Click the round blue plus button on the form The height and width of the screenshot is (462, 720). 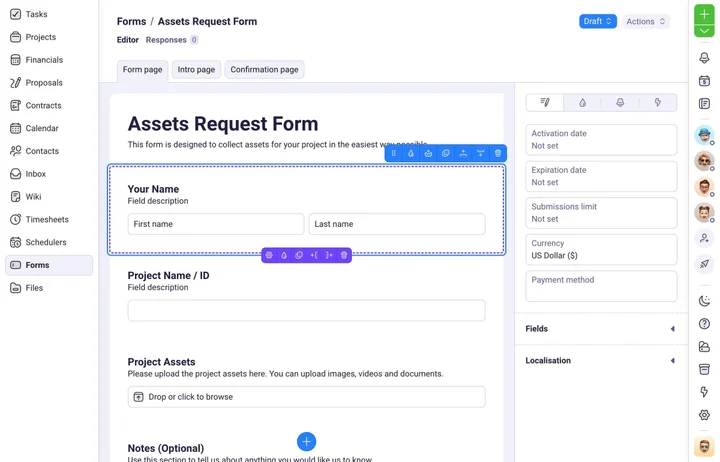coord(306,441)
